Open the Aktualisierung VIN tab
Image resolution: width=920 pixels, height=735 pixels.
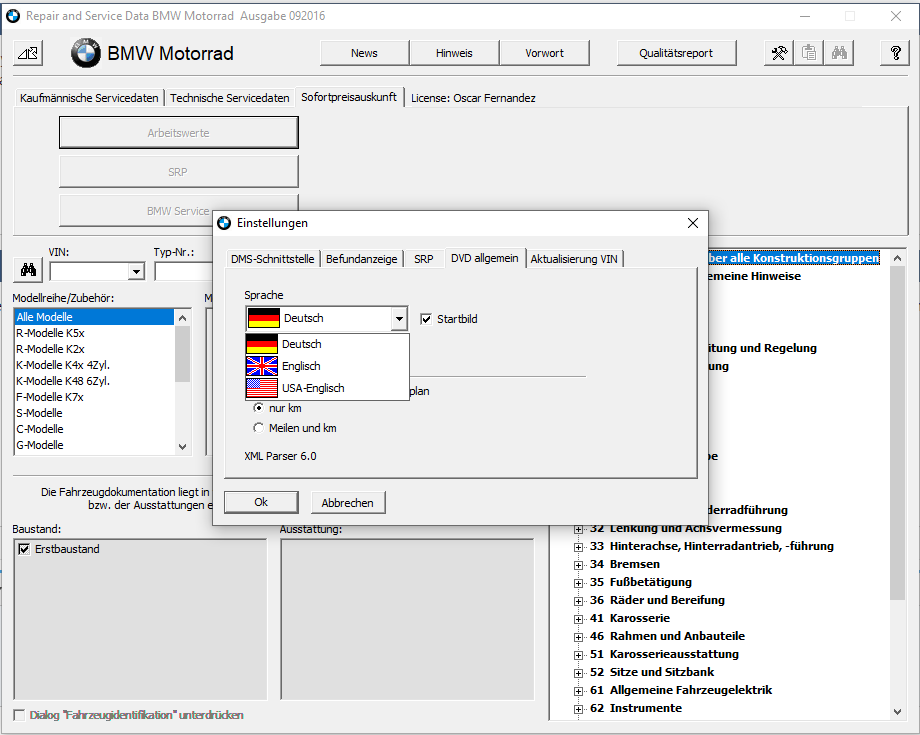[x=573, y=258]
